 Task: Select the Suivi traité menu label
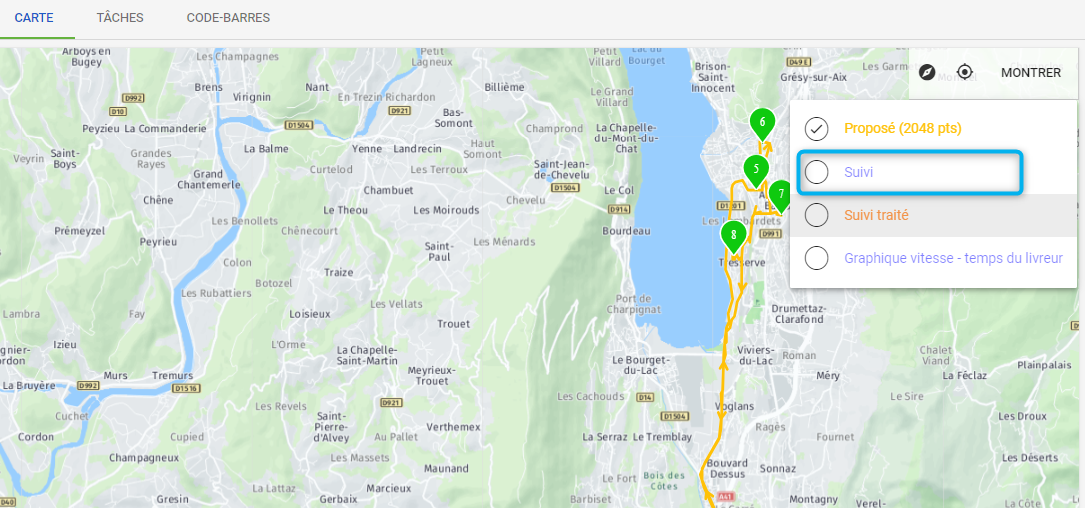876,215
